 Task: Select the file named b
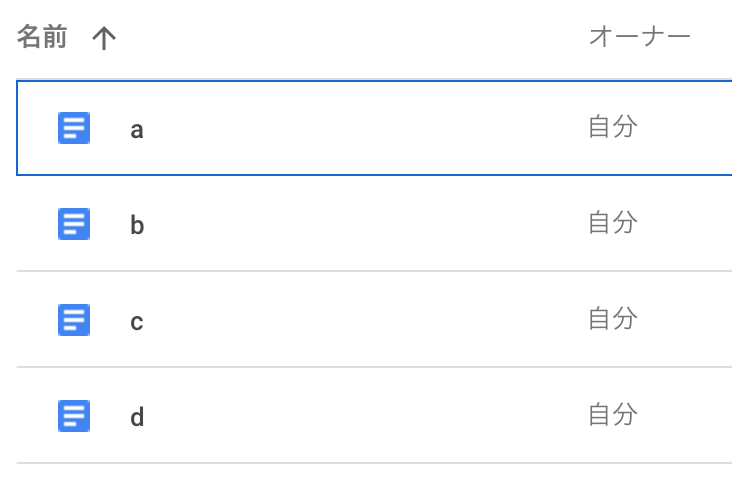[137, 225]
